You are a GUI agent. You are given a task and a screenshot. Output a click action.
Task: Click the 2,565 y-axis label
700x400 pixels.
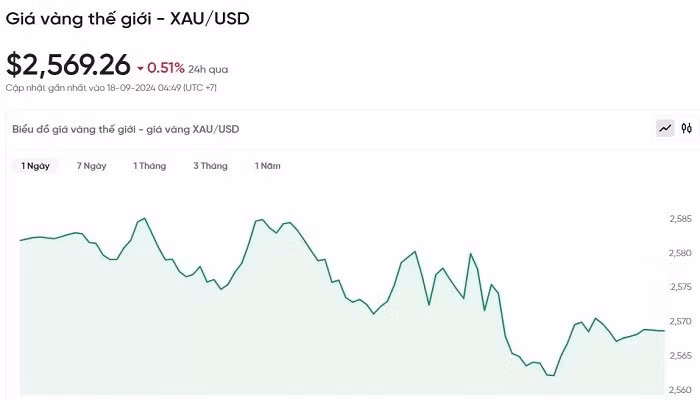(680, 356)
